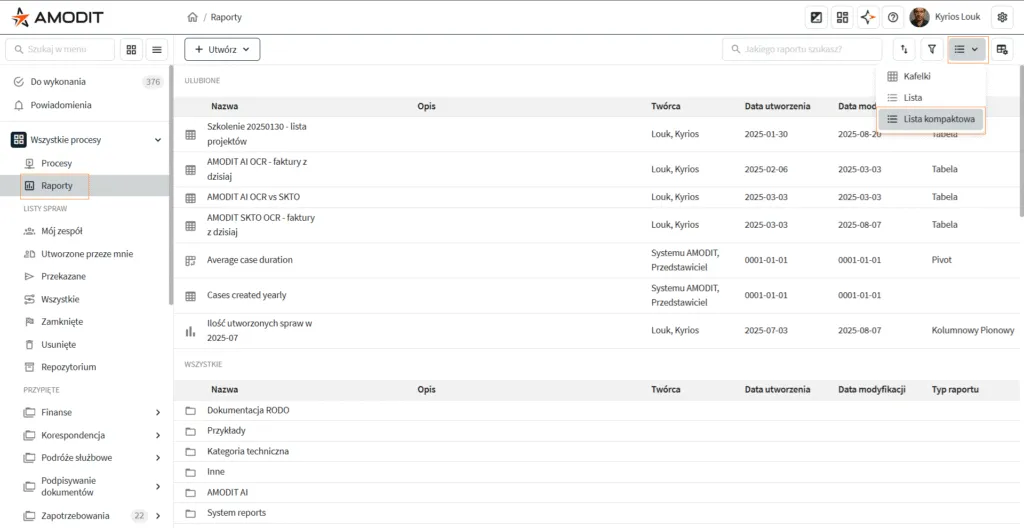Open the view mode dropdown
The width and height of the screenshot is (1024, 528).
coord(967,50)
